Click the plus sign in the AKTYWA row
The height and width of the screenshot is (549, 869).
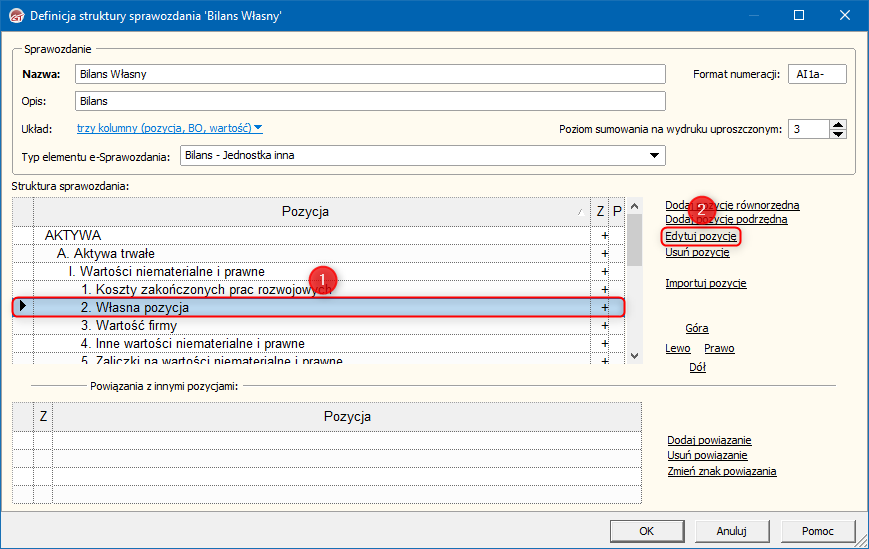tap(604, 235)
